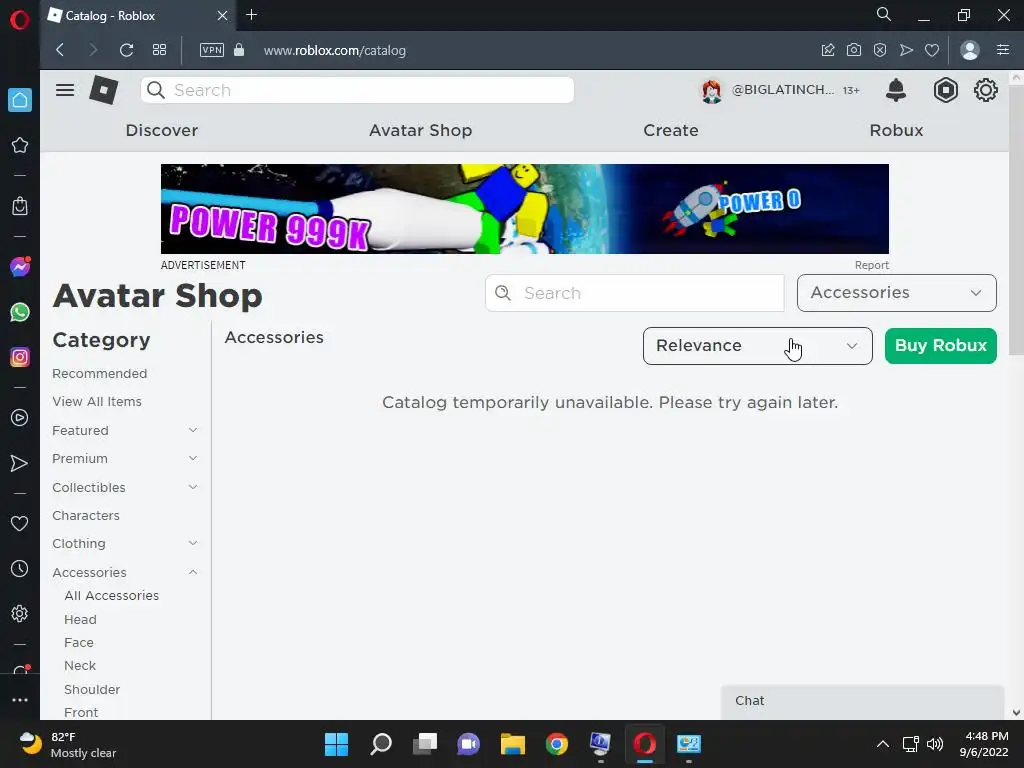
Task: Open the Relevance sort dropdown
Action: 758,345
